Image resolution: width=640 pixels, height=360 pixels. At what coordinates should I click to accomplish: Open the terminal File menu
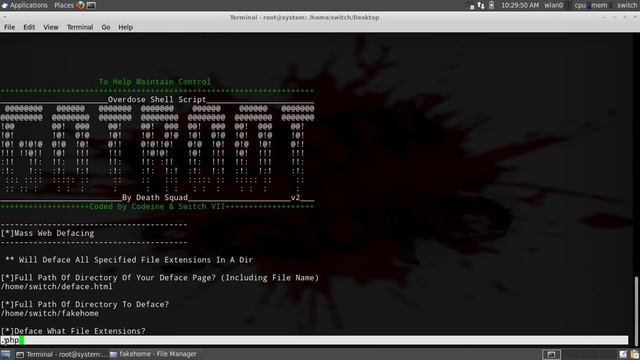point(9,27)
